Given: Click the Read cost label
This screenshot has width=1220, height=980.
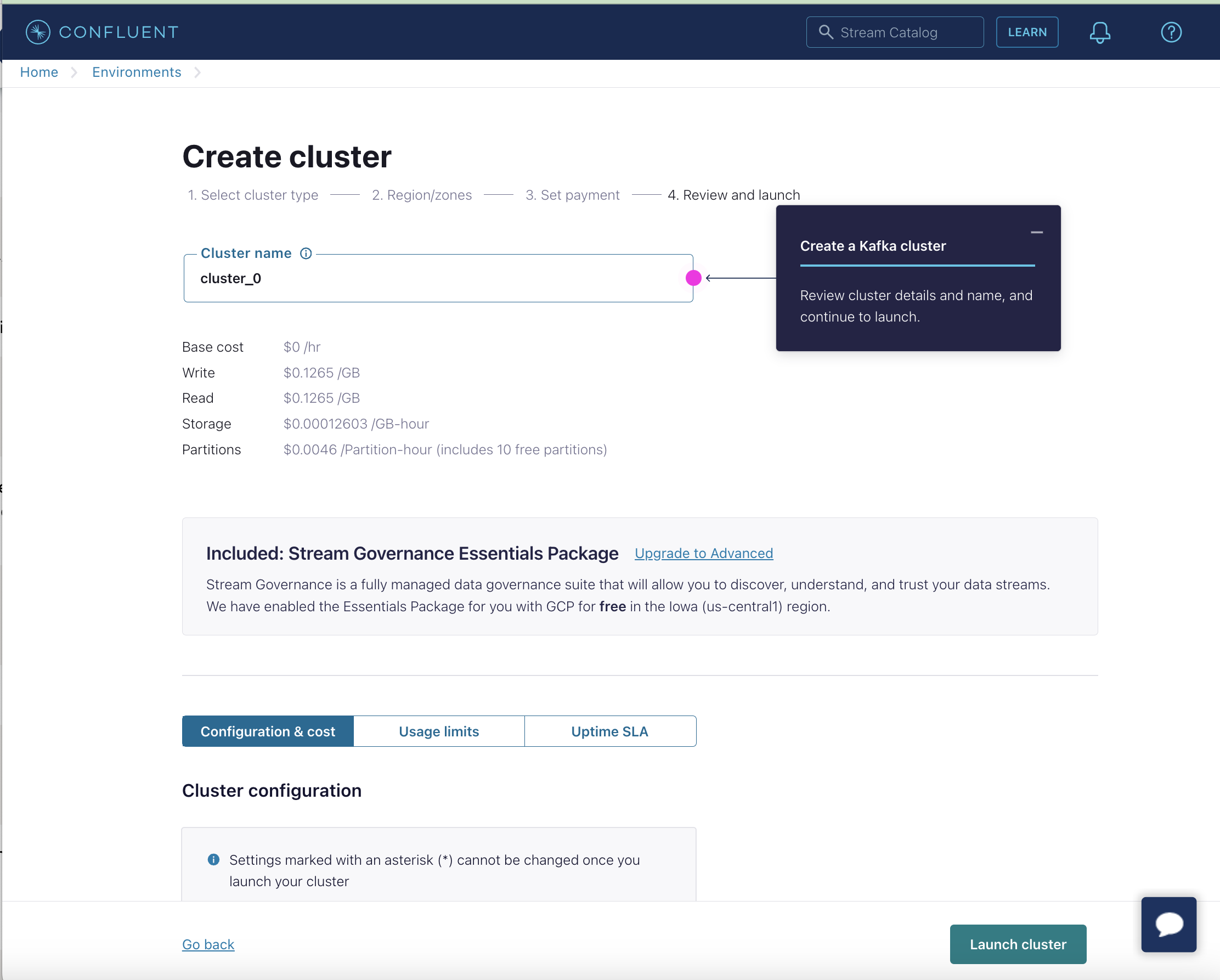Looking at the screenshot, I should (x=197, y=398).
